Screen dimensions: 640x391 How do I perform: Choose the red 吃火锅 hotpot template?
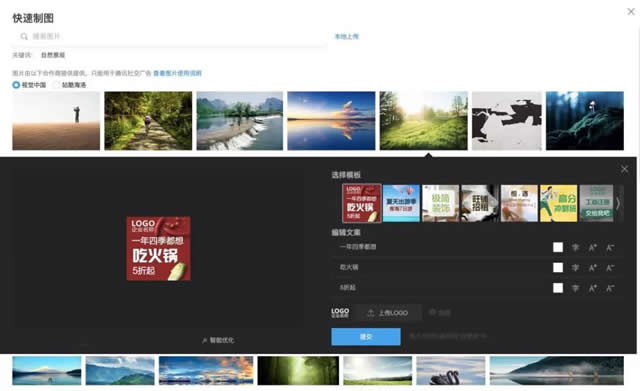pos(362,203)
